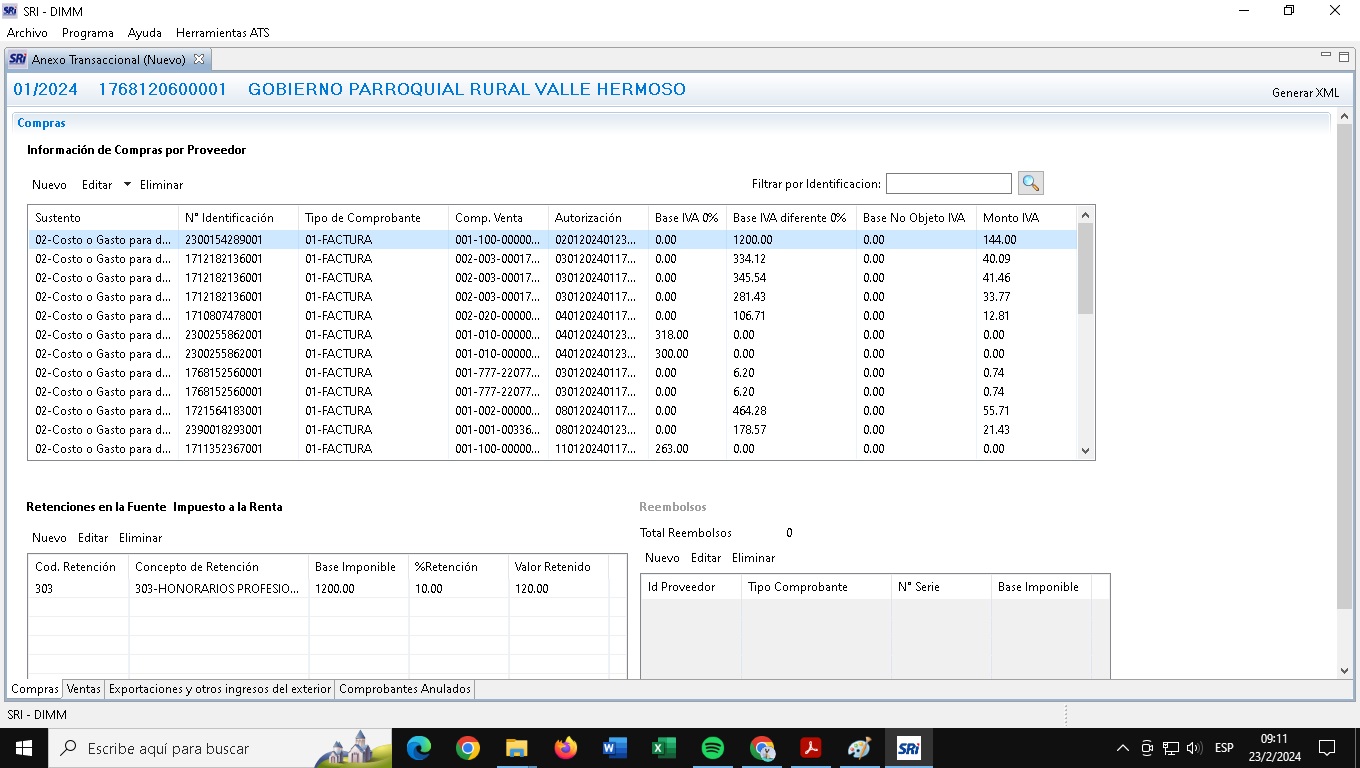Open Word from the taskbar
The image size is (1360, 768).
[x=614, y=748]
